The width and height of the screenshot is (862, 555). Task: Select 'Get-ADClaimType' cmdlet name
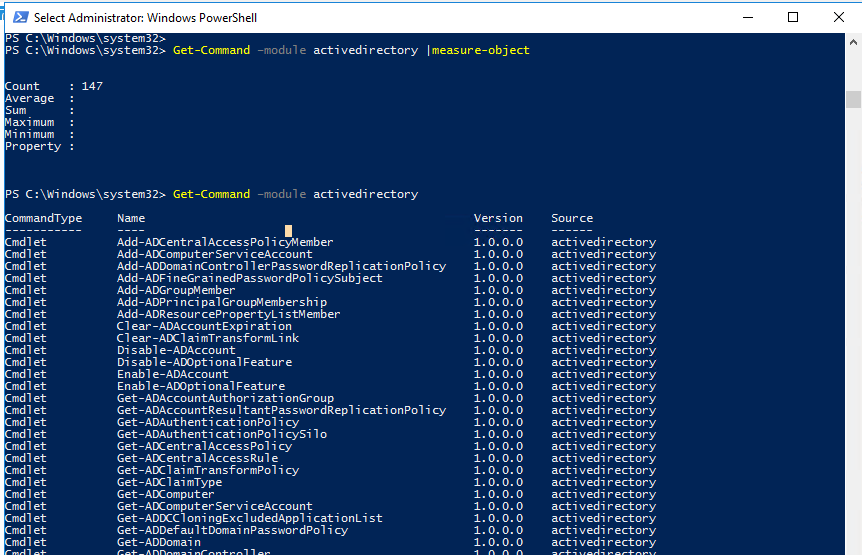pos(169,482)
